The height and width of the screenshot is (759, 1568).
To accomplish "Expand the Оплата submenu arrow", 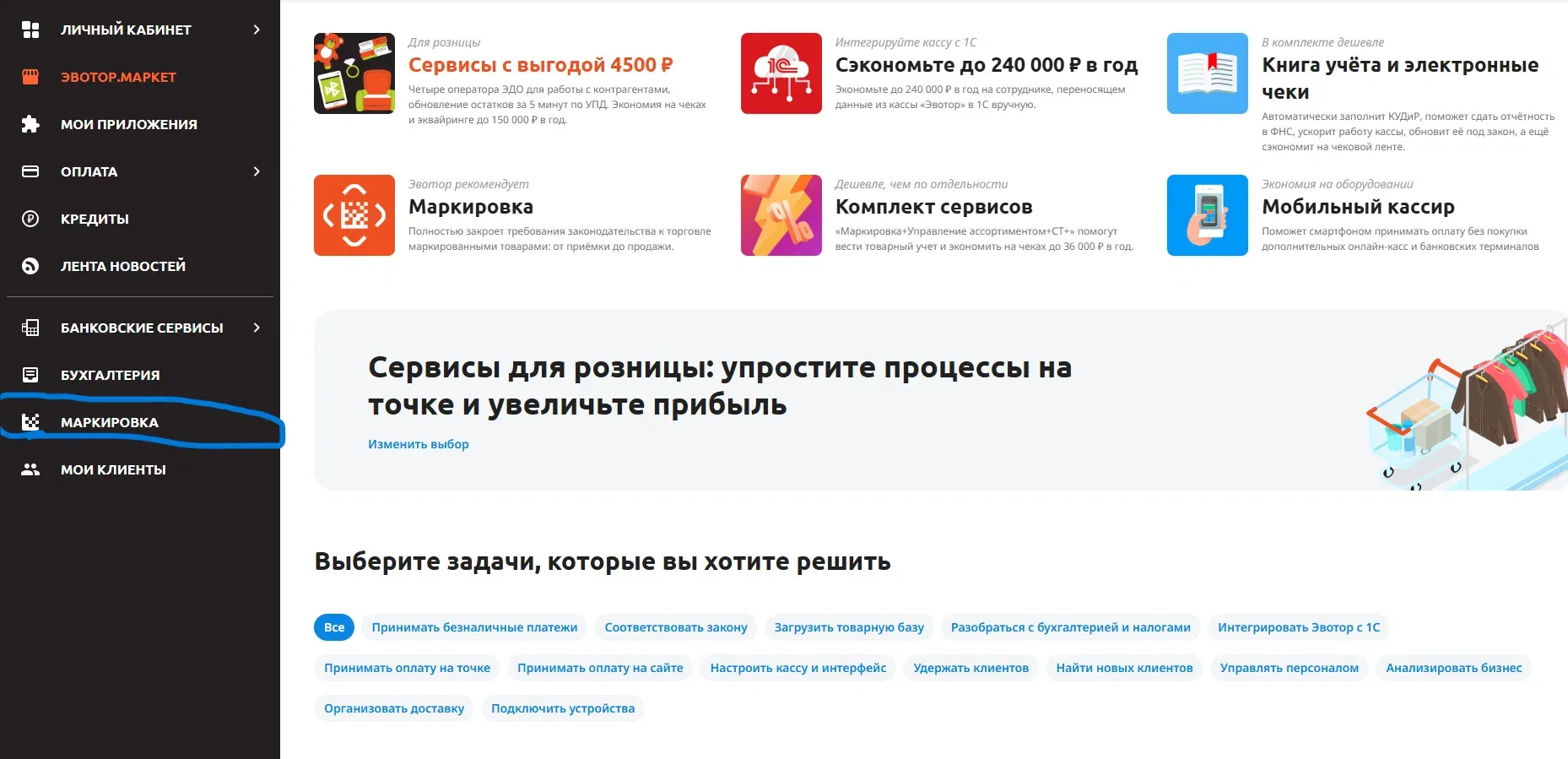I will (257, 171).
